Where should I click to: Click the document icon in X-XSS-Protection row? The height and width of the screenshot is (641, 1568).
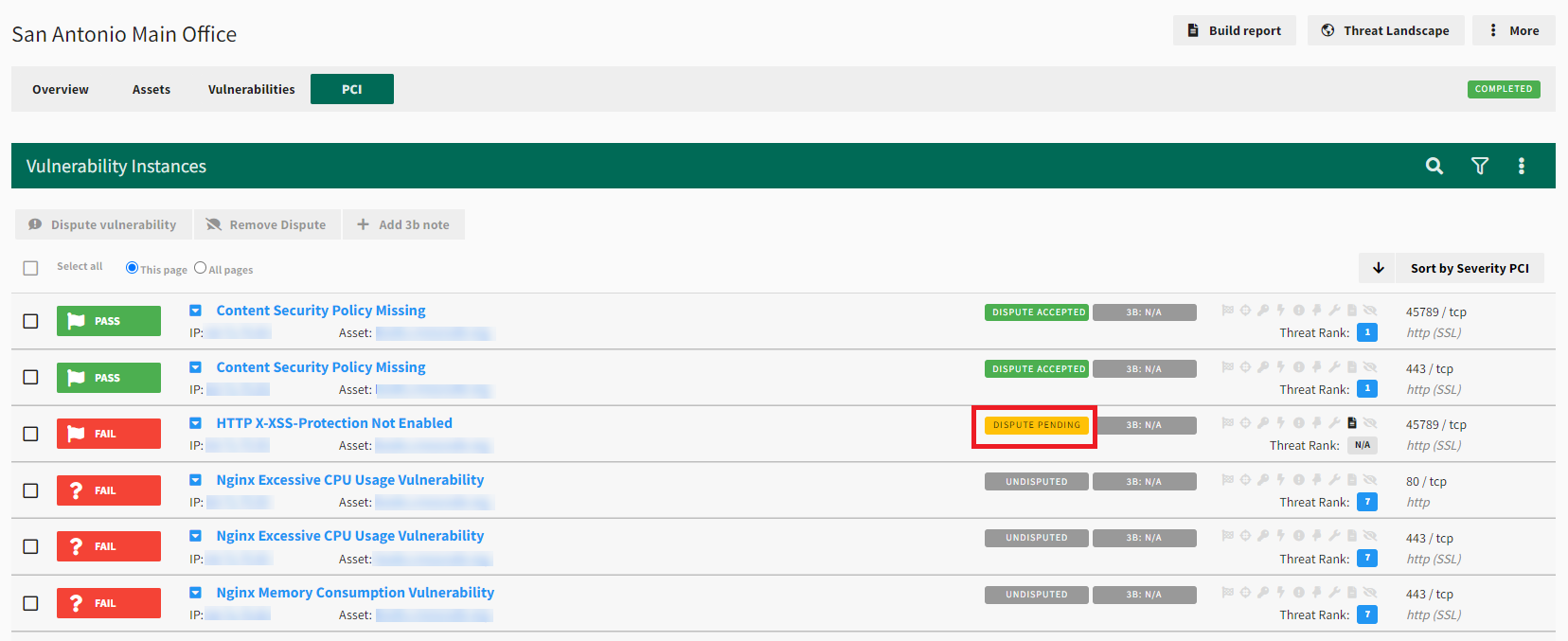tap(1352, 423)
